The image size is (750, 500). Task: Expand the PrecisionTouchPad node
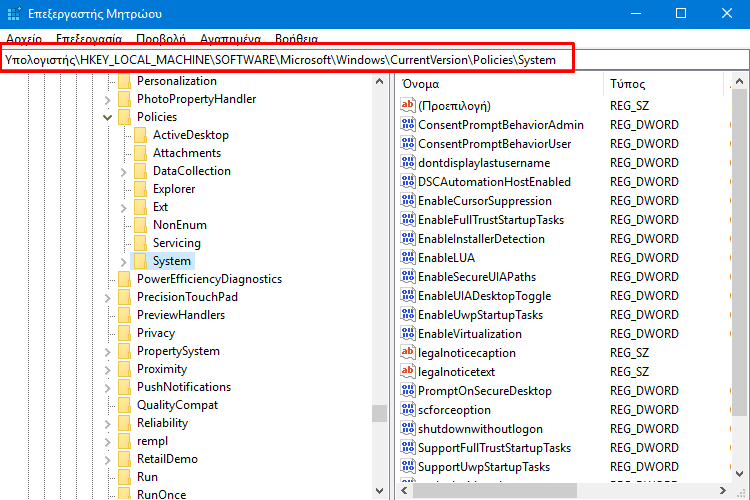(108, 298)
